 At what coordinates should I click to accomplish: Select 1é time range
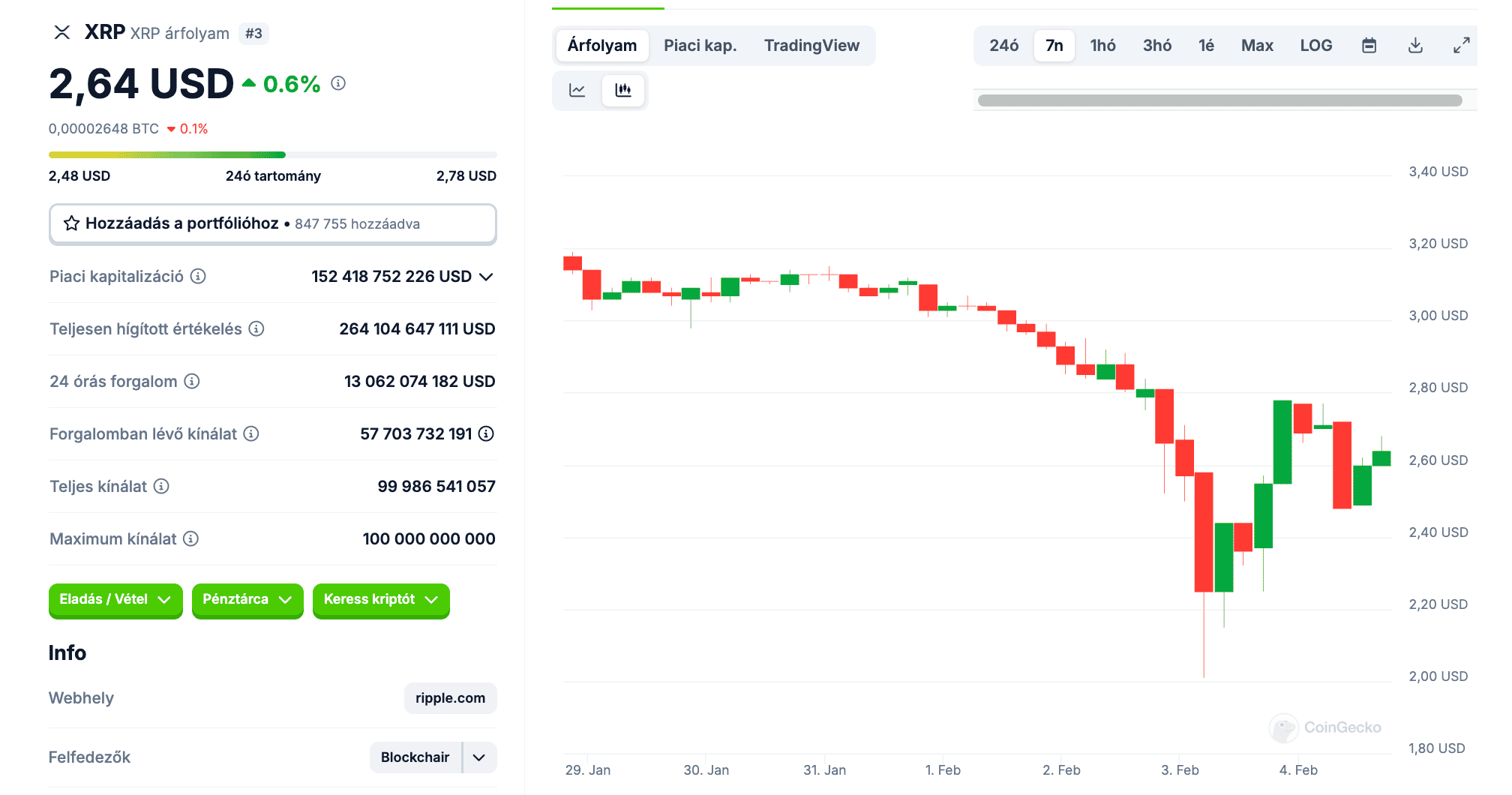pos(1206,46)
